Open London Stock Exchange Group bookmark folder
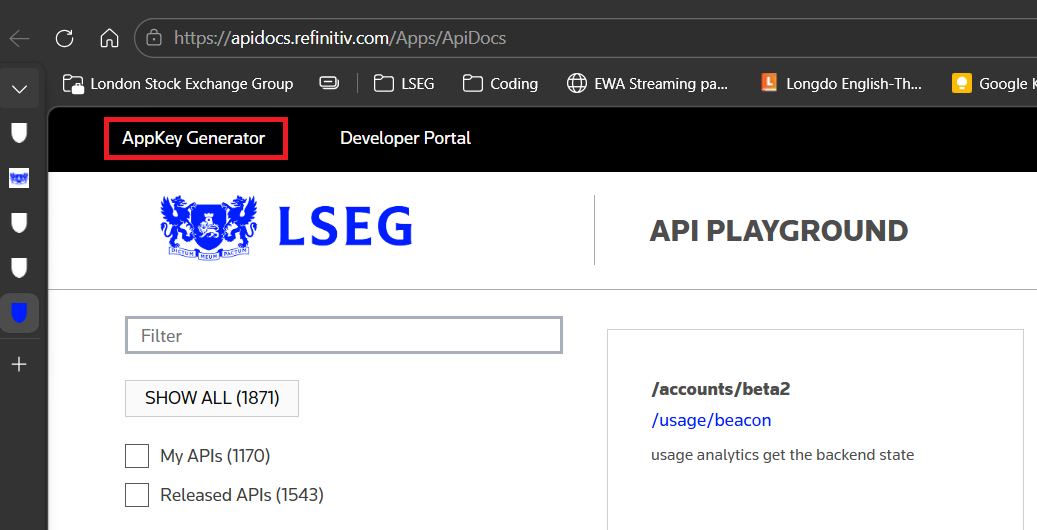Screen dimensions: 1037x530 pyautogui.click(x=178, y=83)
